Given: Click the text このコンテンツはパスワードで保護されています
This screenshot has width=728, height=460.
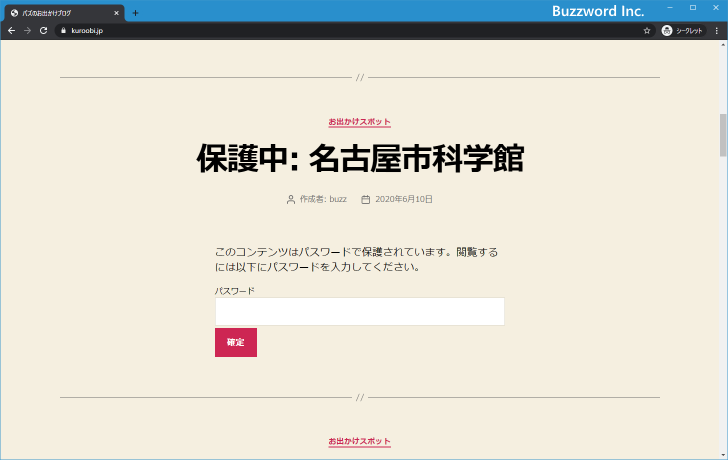Looking at the screenshot, I should tap(331, 252).
